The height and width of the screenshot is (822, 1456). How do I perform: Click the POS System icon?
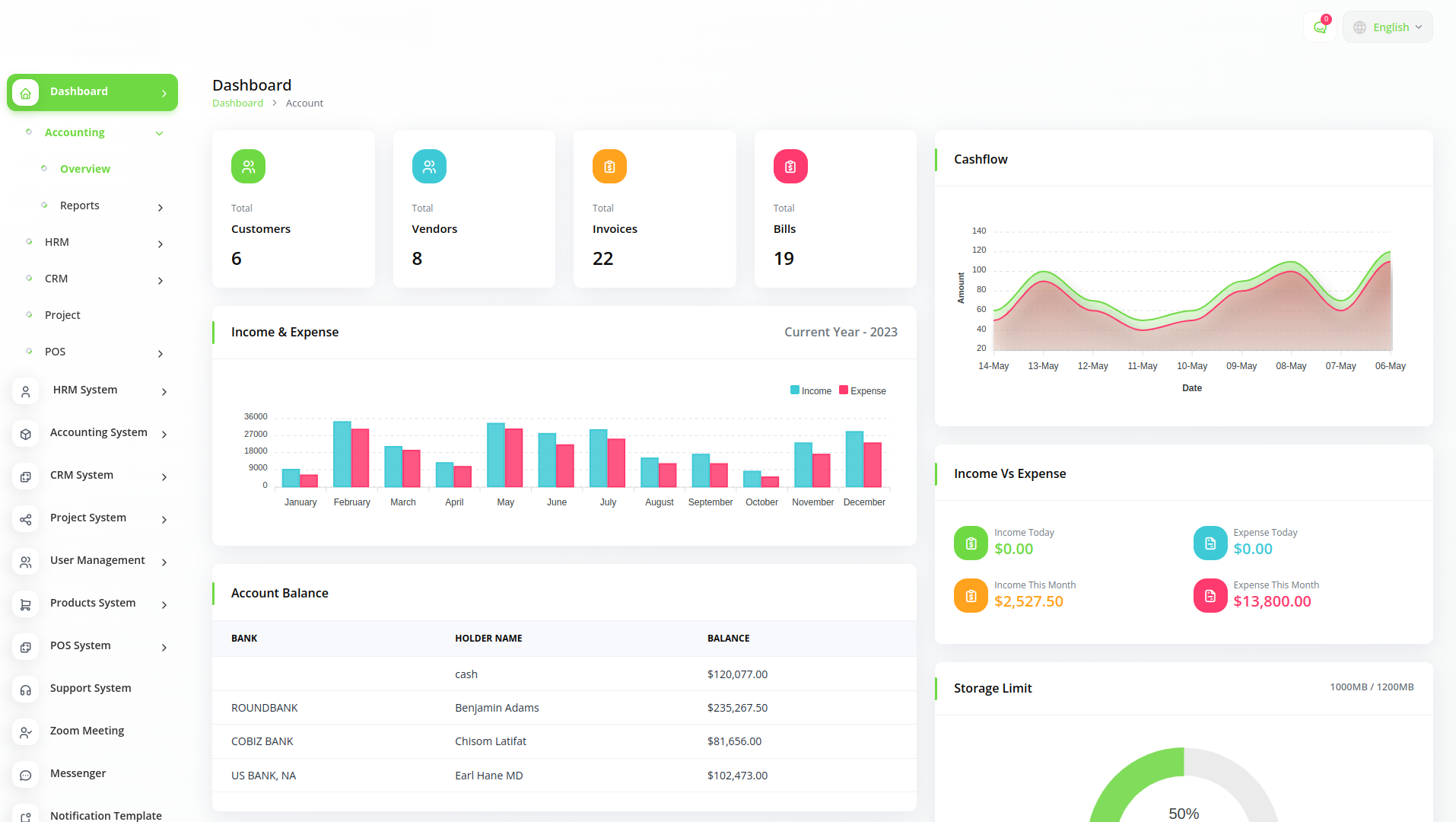(x=26, y=647)
